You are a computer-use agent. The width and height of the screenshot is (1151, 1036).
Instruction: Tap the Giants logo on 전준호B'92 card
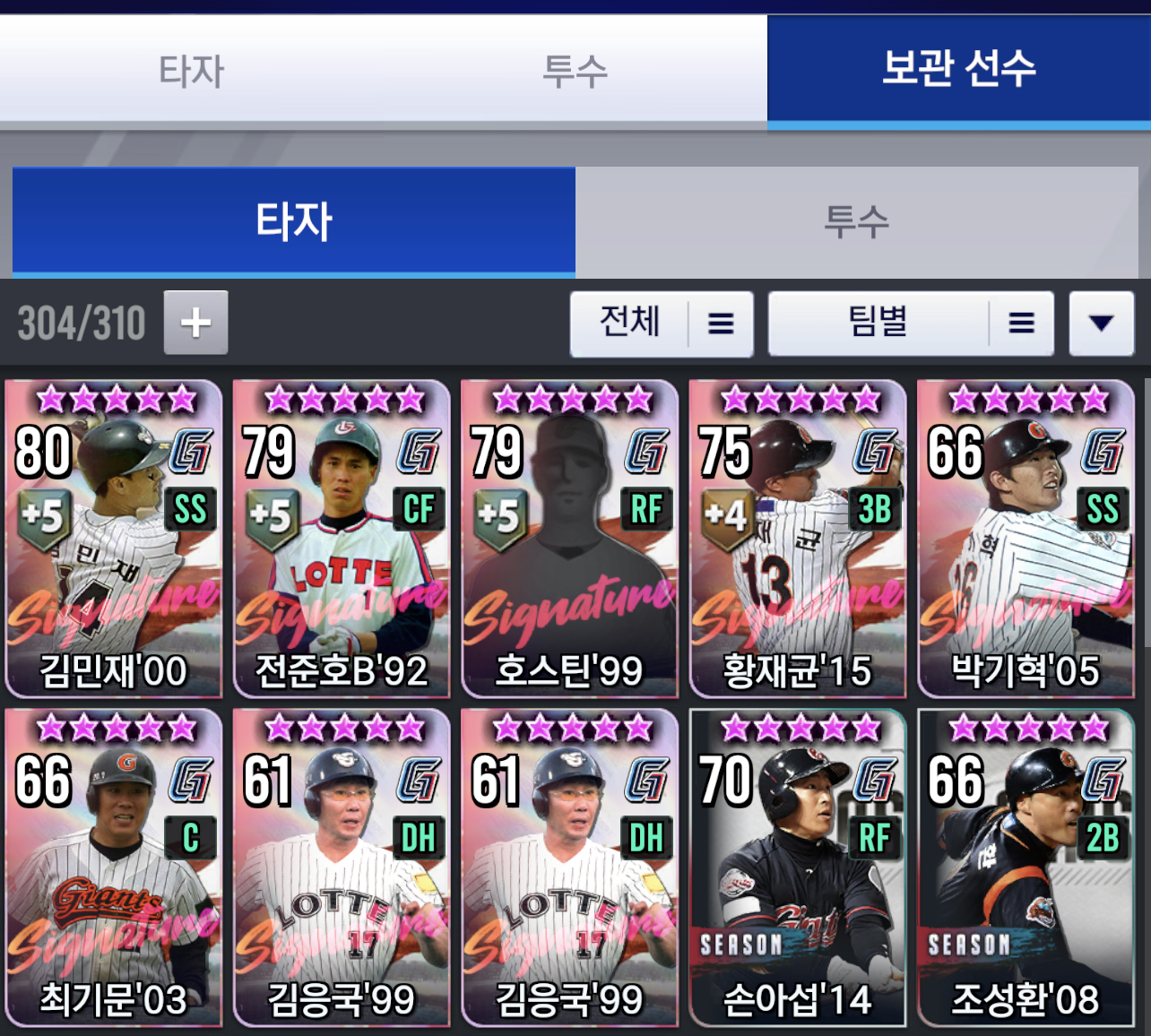419,450
